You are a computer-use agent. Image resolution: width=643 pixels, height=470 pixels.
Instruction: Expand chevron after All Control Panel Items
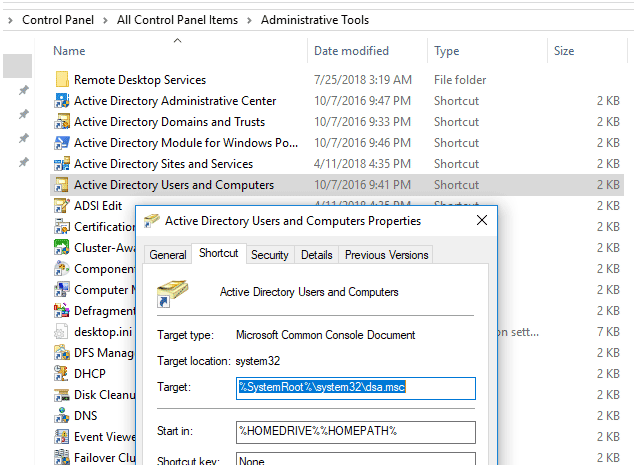[x=249, y=20]
